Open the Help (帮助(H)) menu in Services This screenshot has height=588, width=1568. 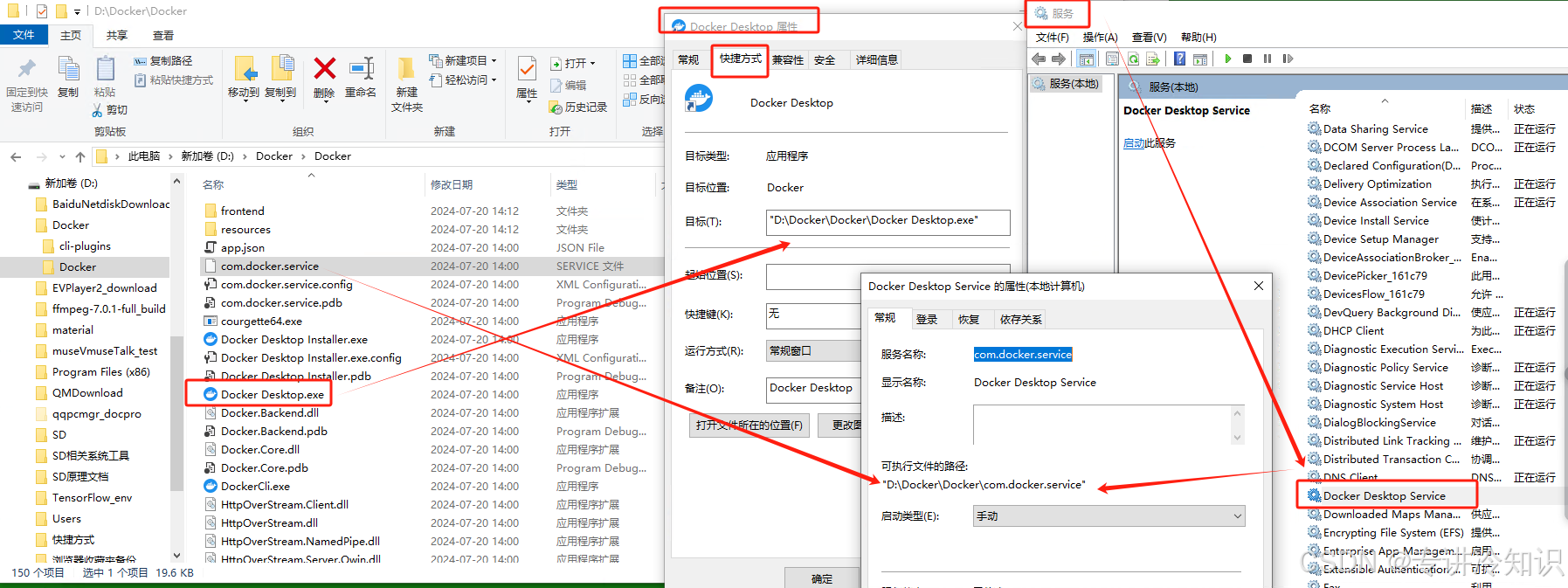pos(1198,38)
